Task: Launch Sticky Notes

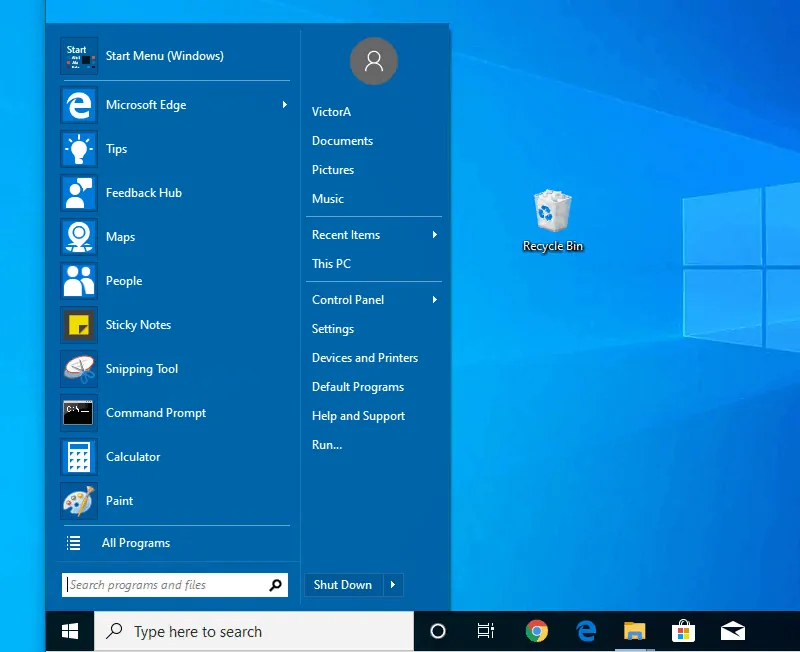Action: pyautogui.click(x=138, y=324)
